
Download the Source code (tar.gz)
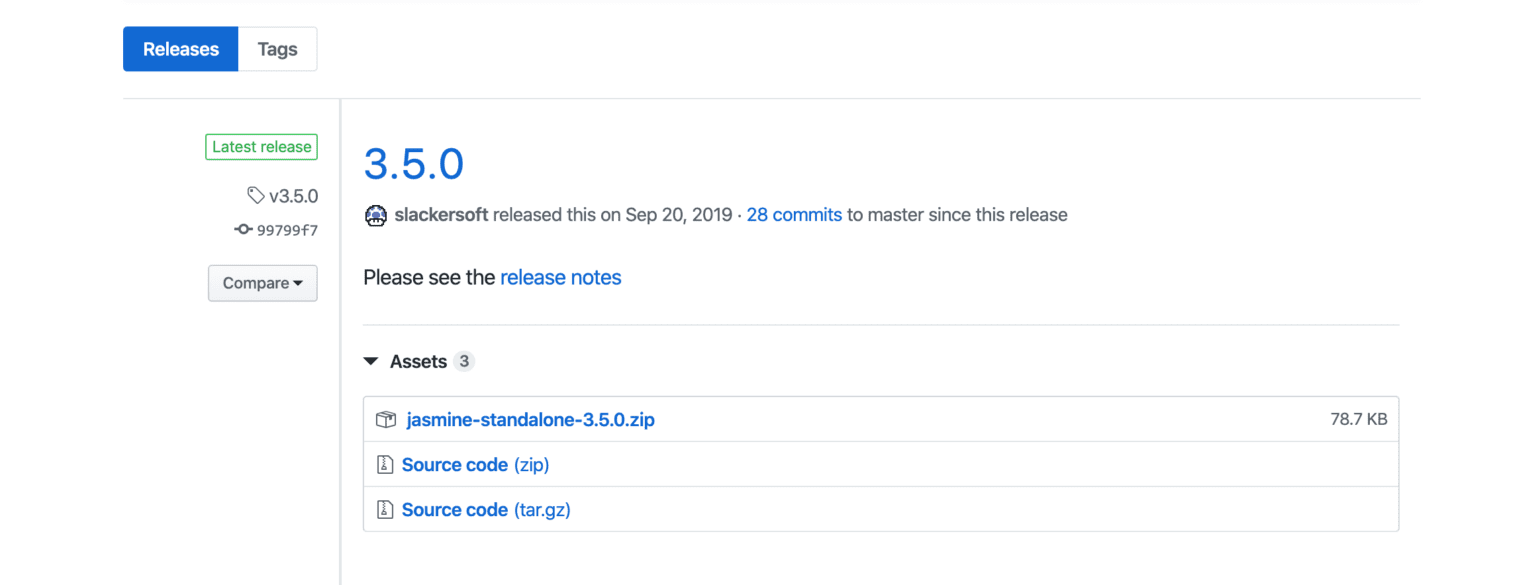(x=486, y=509)
